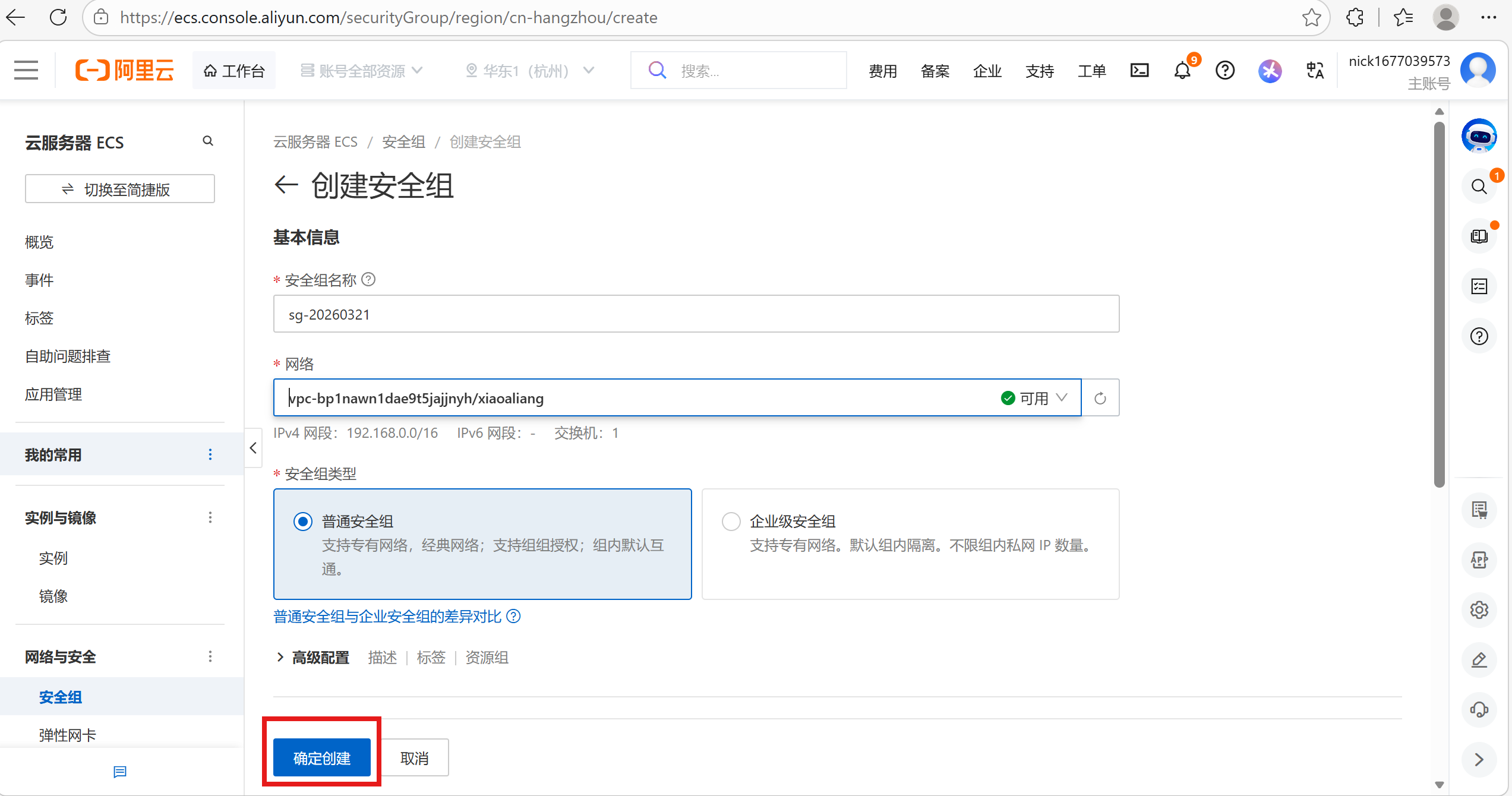Click the language translation icon
Image resolution: width=1512 pixels, height=796 pixels.
1315,71
